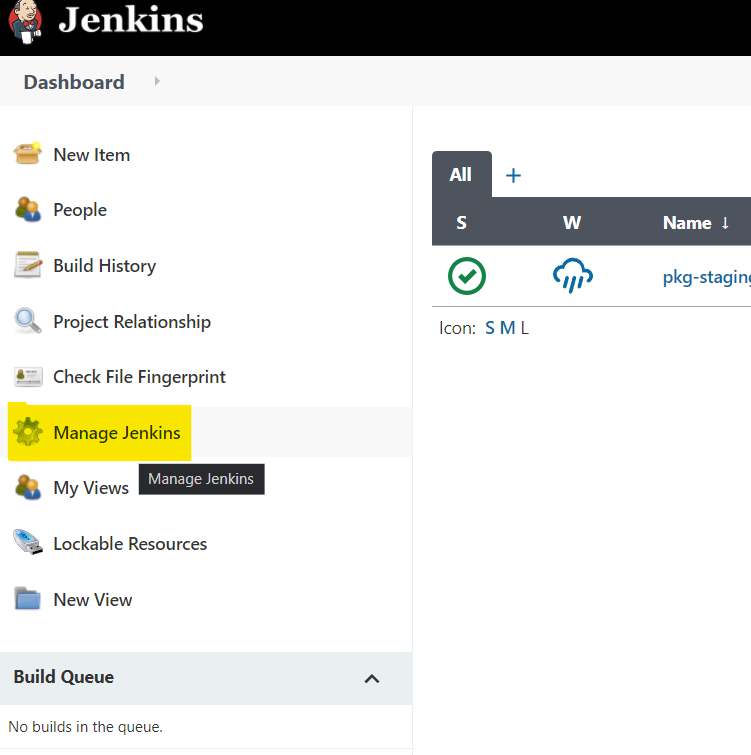Click the Build History notepad icon
The image size is (751, 755).
pos(27,265)
